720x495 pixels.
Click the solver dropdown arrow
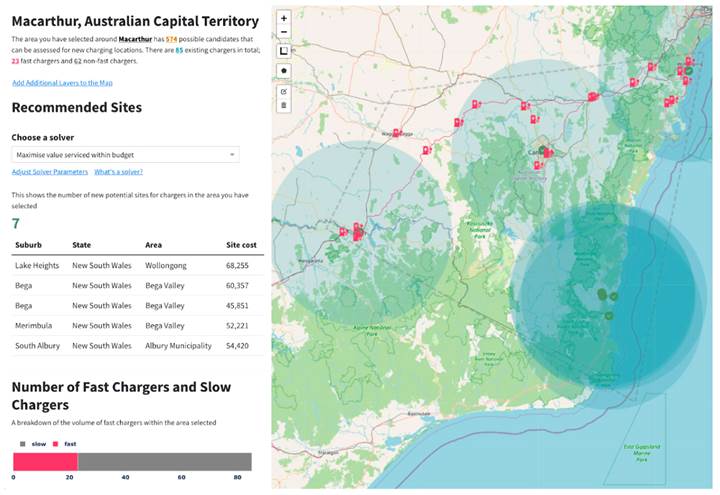(x=233, y=155)
